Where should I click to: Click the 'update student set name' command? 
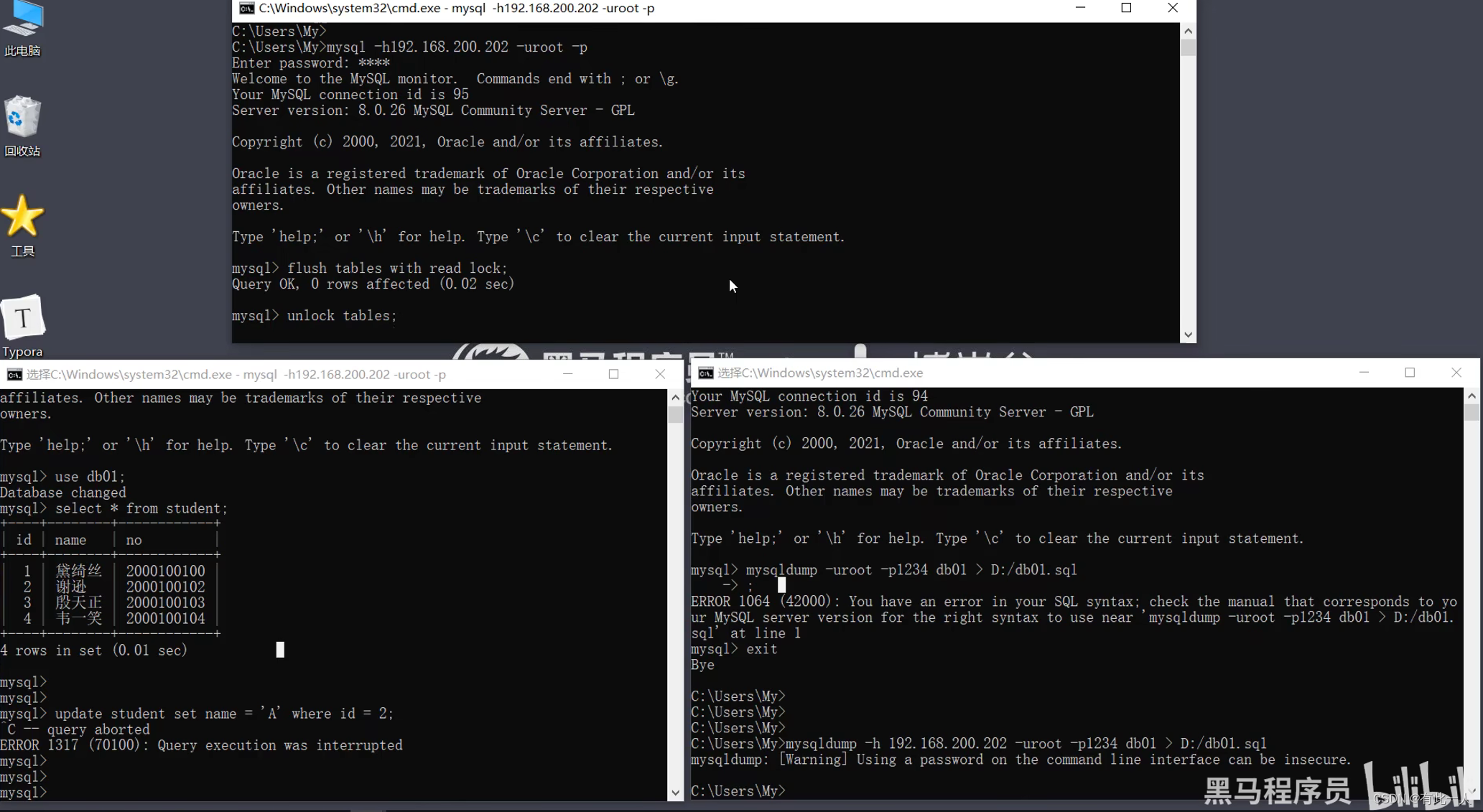point(224,714)
